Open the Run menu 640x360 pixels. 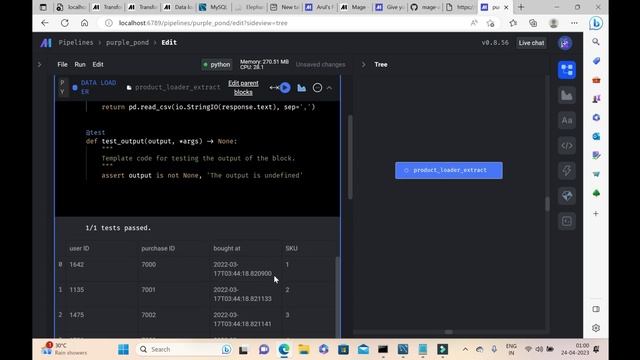click(80, 64)
